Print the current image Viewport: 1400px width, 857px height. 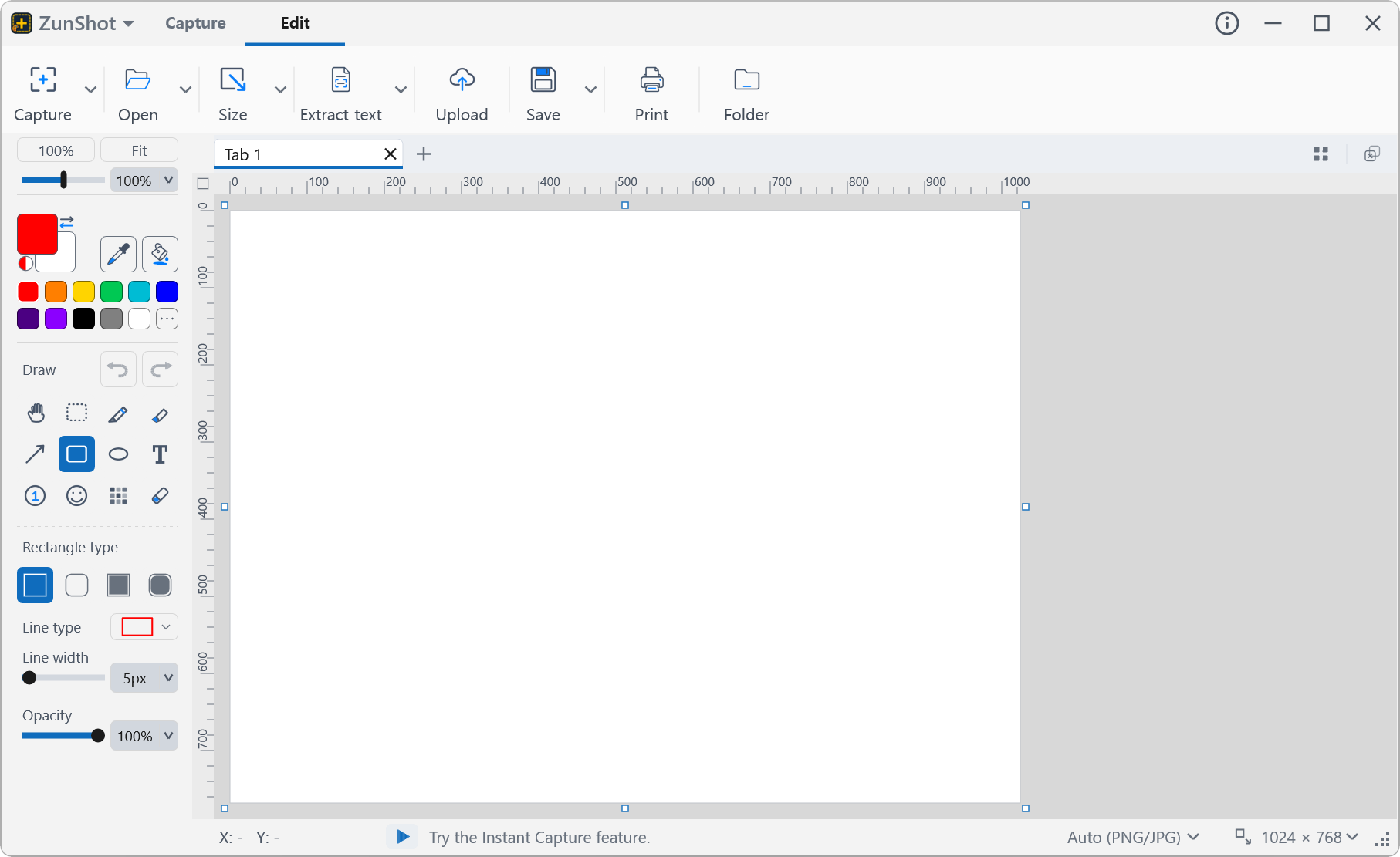click(x=651, y=94)
